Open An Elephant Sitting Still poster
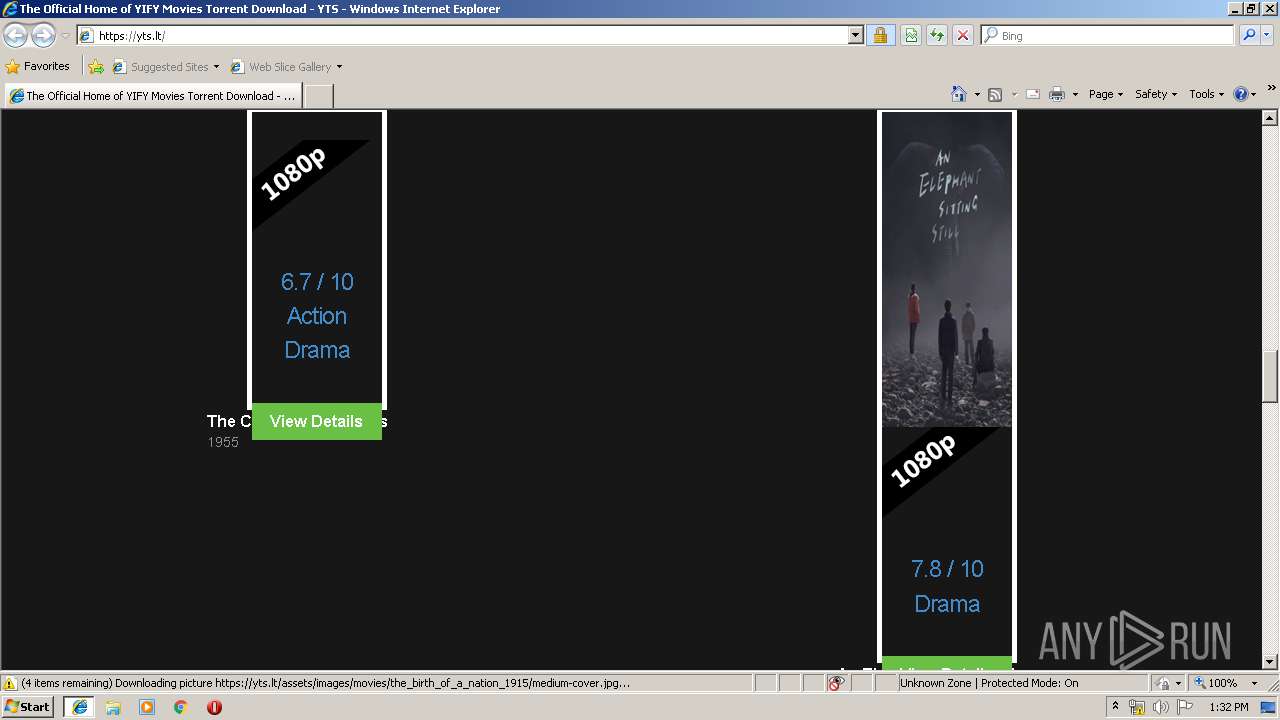 tap(947, 269)
